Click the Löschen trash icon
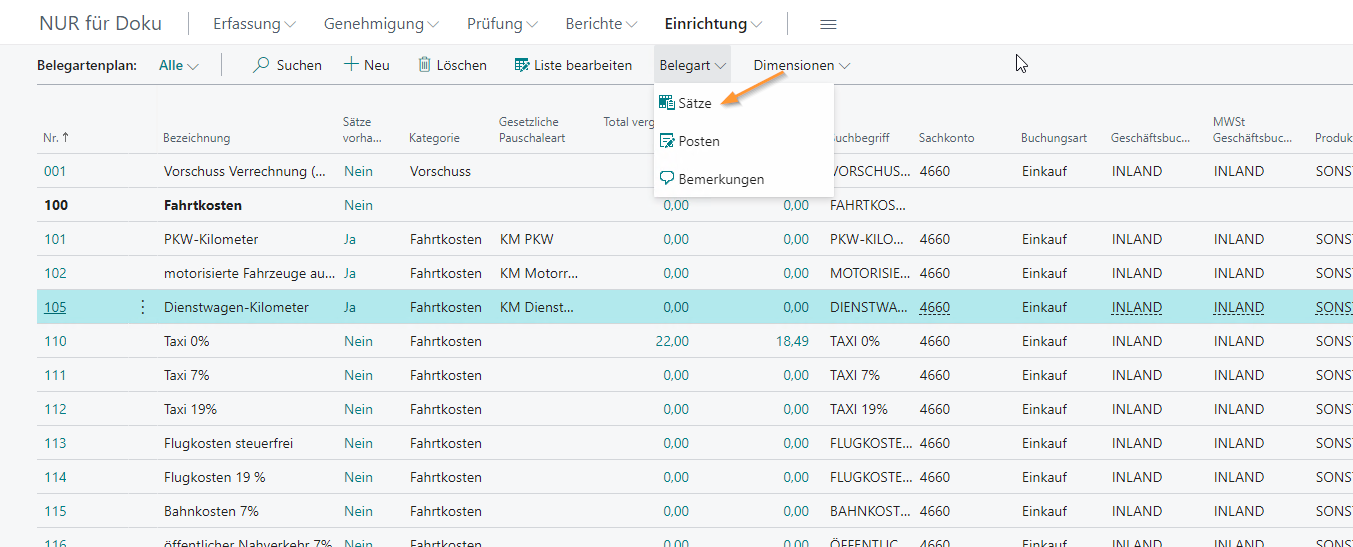Image resolution: width=1353 pixels, height=547 pixels. point(424,65)
